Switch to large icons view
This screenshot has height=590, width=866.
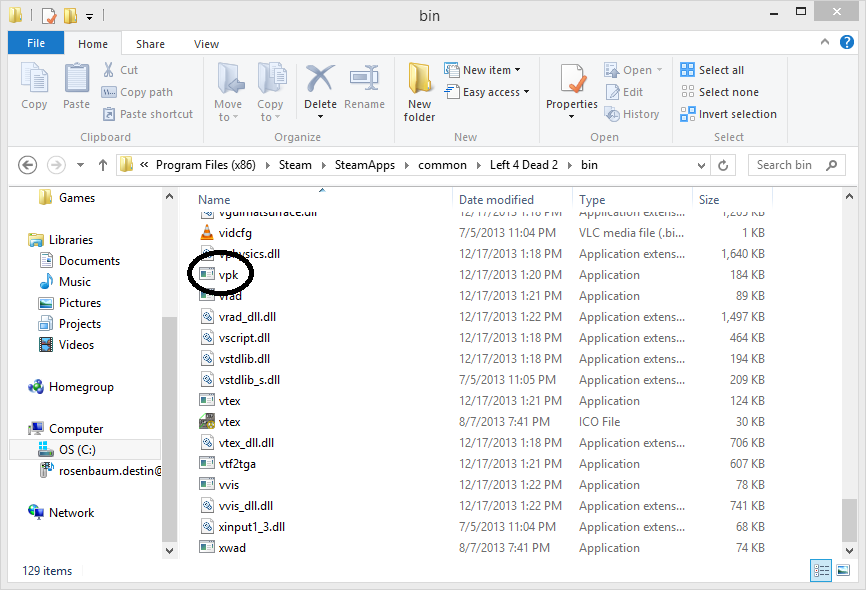pyautogui.click(x=843, y=570)
